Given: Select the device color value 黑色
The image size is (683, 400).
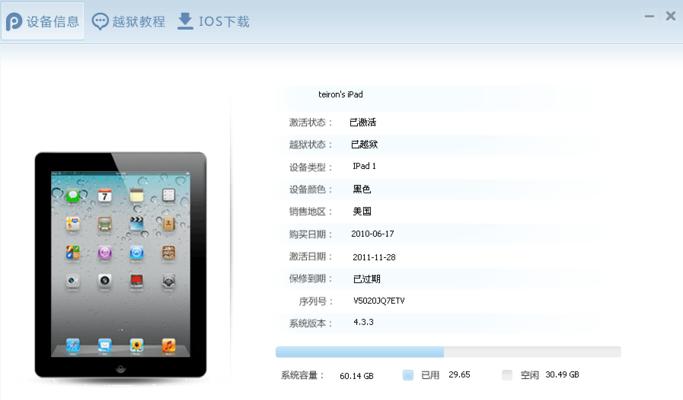Looking at the screenshot, I should [x=362, y=189].
